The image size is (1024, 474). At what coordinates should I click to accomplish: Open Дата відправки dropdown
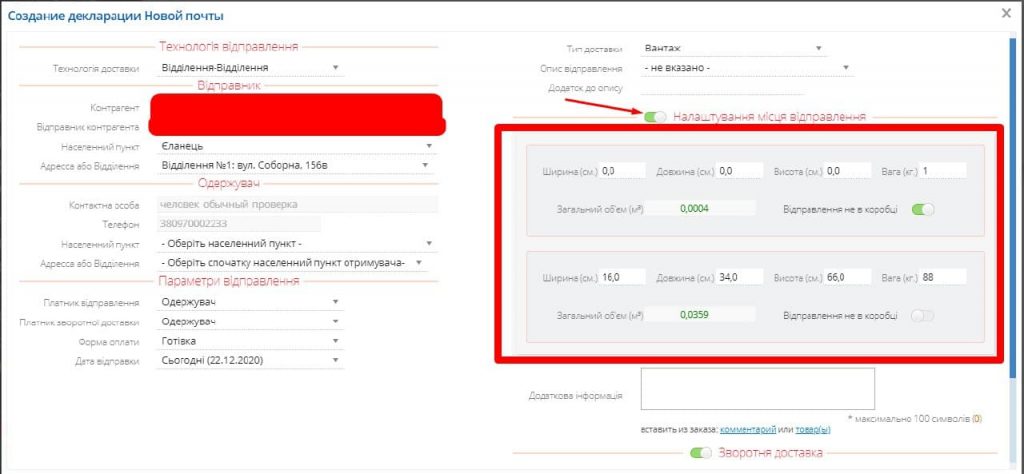point(250,360)
